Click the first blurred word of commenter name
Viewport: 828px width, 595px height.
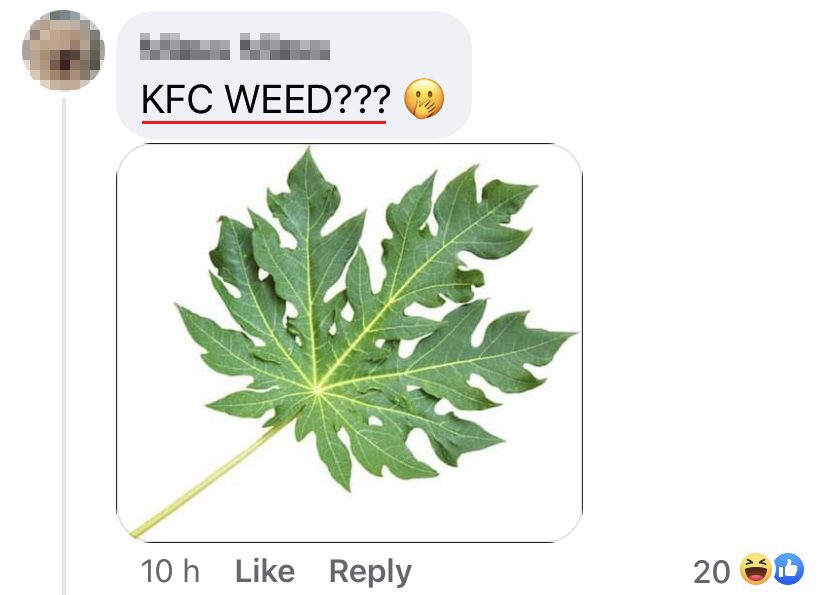pos(185,46)
